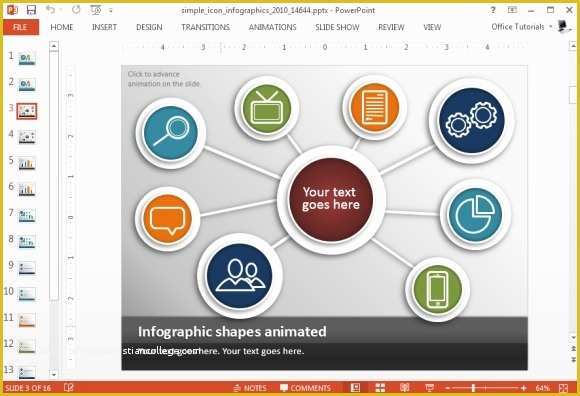
Task: Click 'Infographic shapes animated' title text
Action: (232, 331)
